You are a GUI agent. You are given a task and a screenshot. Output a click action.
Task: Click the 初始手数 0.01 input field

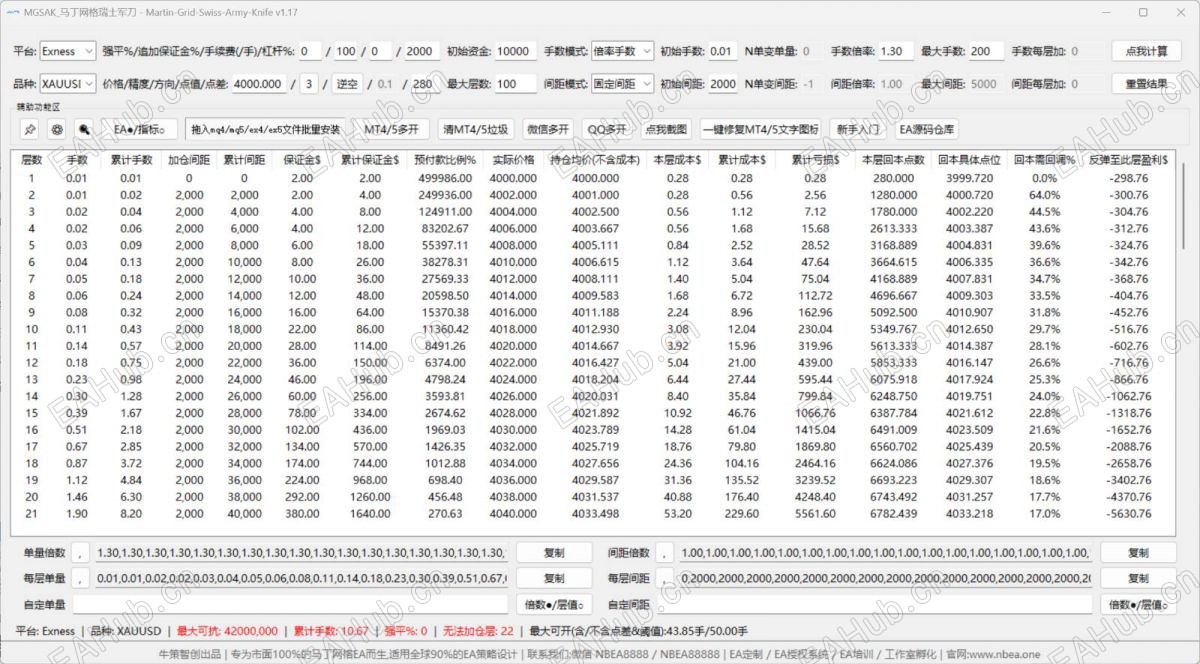[x=723, y=51]
